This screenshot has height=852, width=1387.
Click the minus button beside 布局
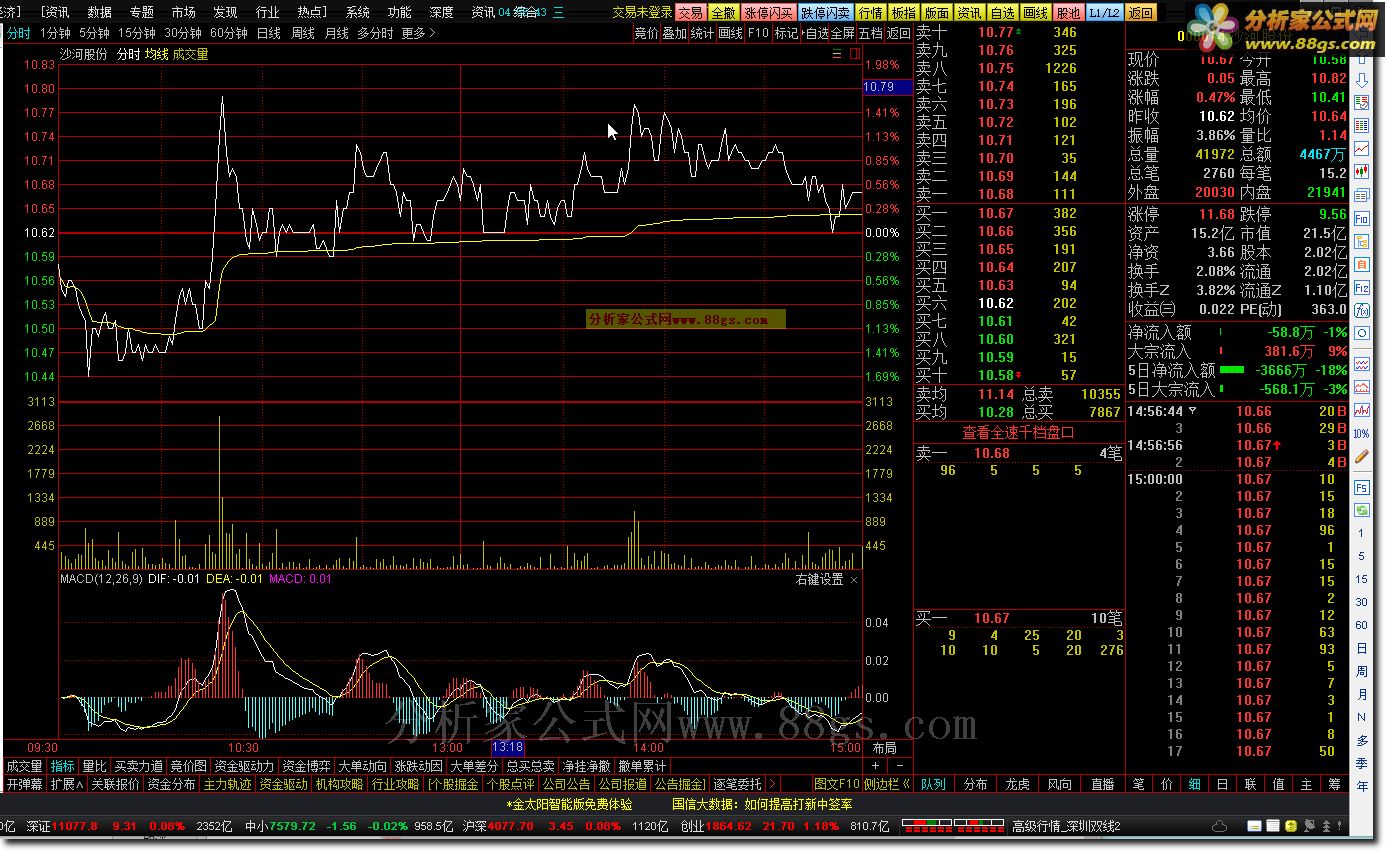(898, 765)
